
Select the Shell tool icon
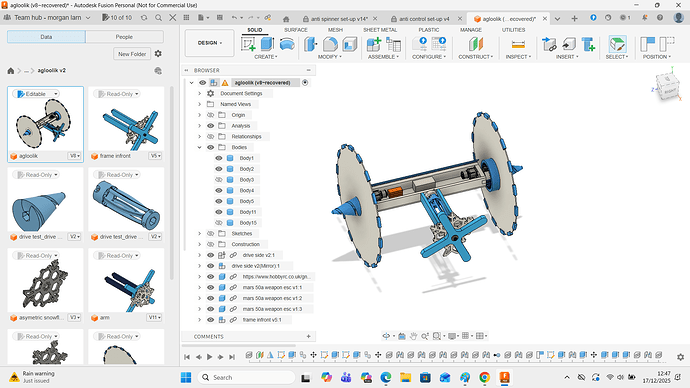[x=350, y=44]
